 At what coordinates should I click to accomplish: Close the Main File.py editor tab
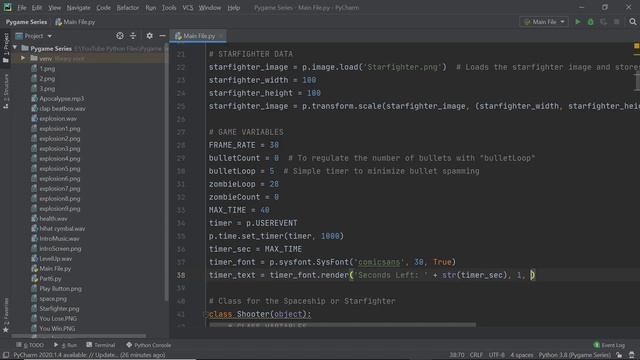click(221, 36)
